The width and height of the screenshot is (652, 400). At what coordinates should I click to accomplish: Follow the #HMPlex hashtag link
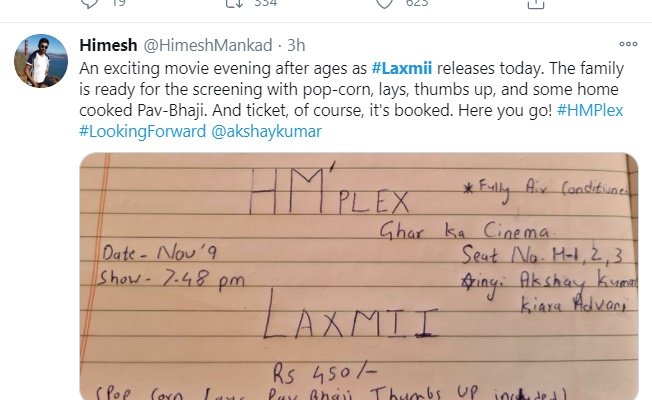point(589,110)
